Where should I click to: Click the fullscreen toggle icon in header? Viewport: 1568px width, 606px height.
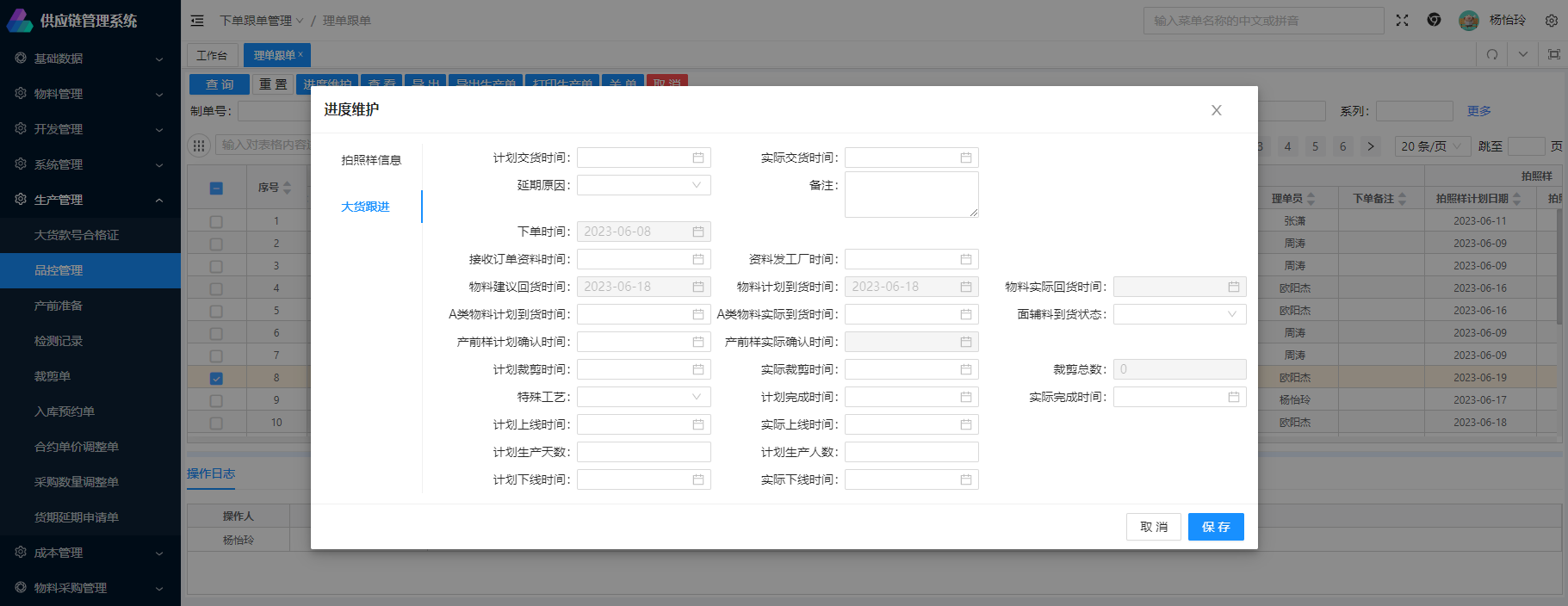(x=1402, y=21)
